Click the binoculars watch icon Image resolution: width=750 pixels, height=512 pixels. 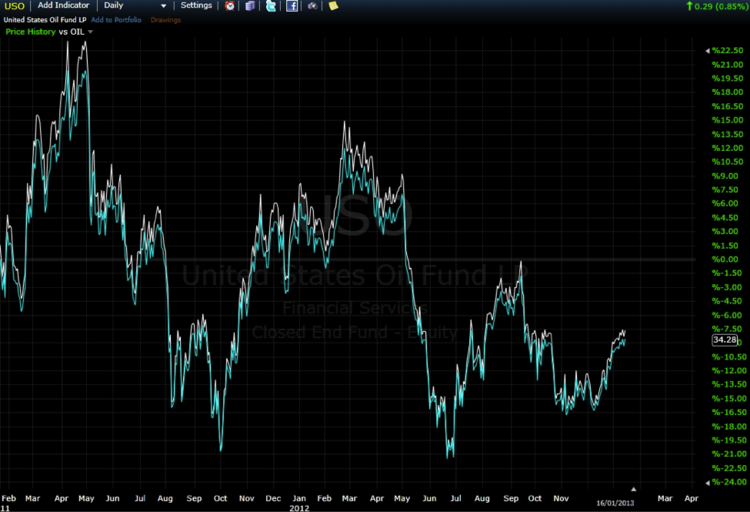tap(312, 6)
